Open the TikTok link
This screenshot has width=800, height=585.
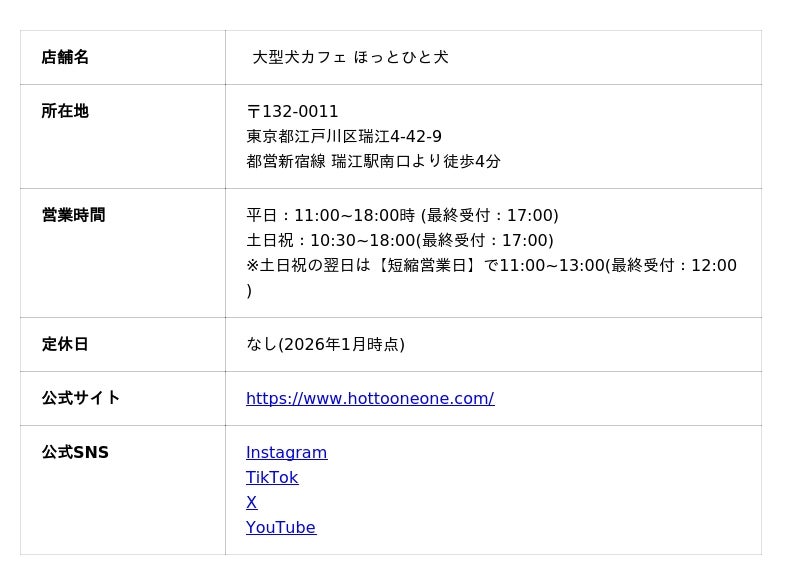[272, 477]
